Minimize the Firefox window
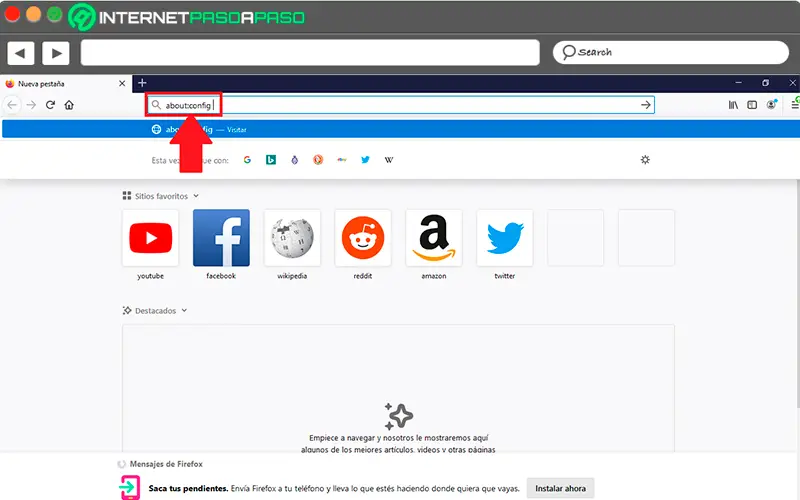Image resolution: width=800 pixels, height=500 pixels. click(738, 83)
